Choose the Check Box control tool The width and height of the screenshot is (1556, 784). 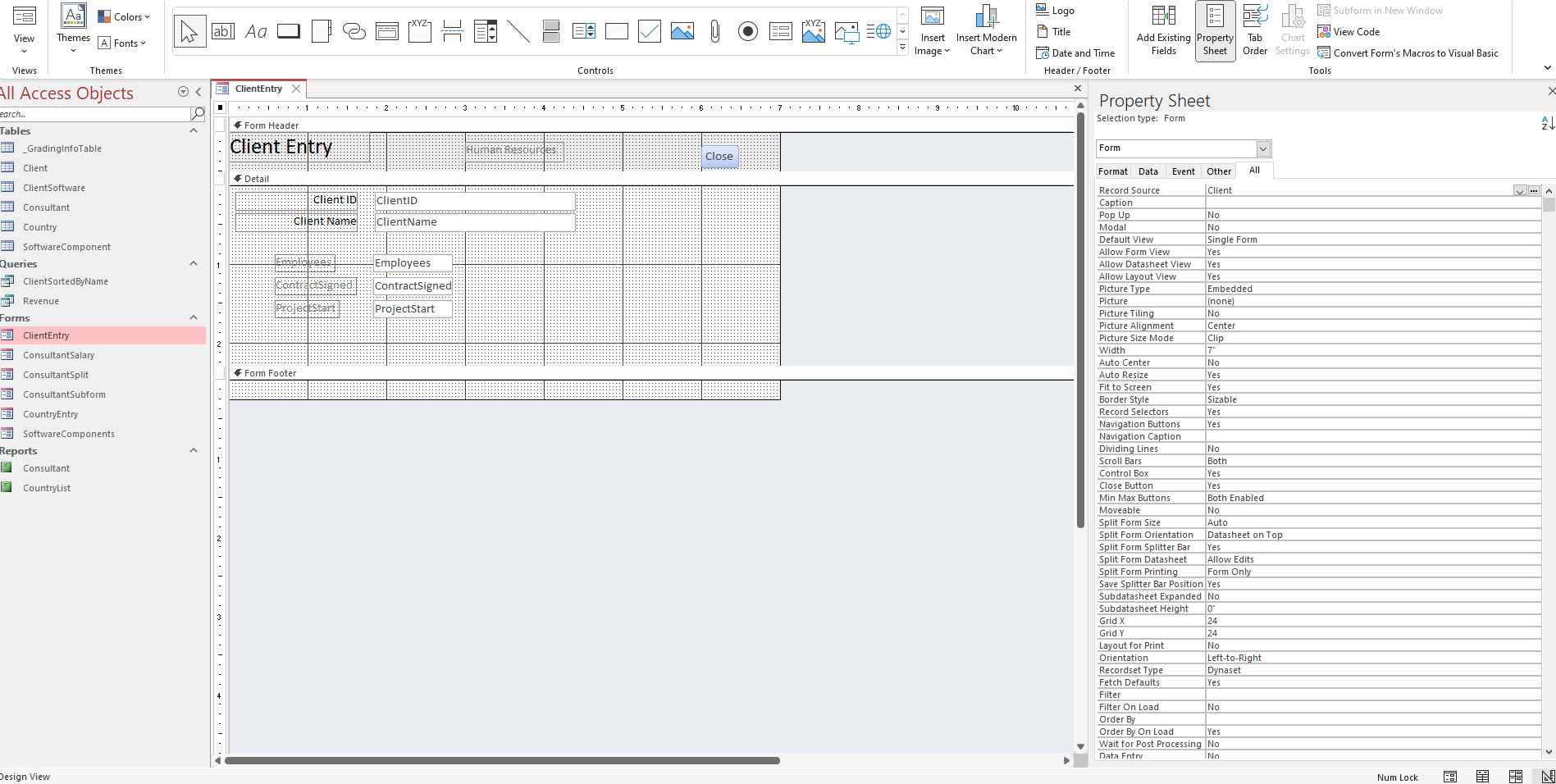pyautogui.click(x=649, y=30)
